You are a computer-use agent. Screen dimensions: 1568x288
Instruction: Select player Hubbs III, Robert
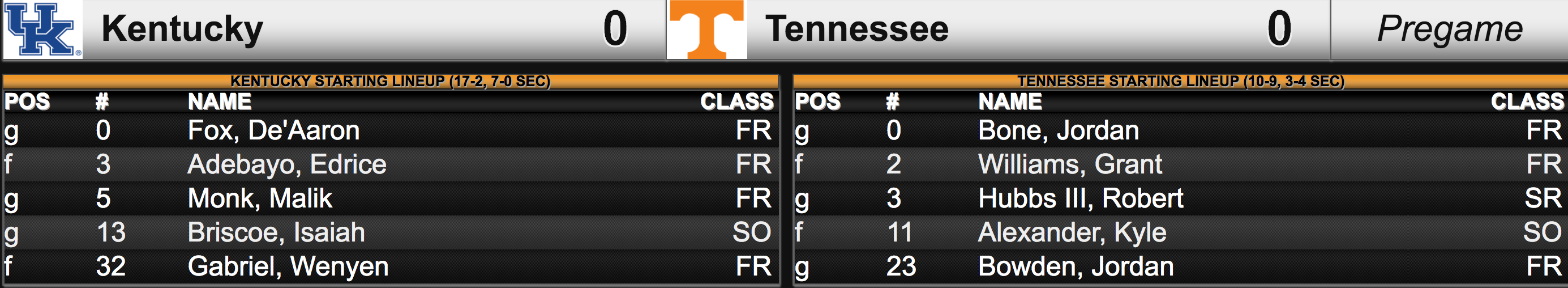point(1081,198)
